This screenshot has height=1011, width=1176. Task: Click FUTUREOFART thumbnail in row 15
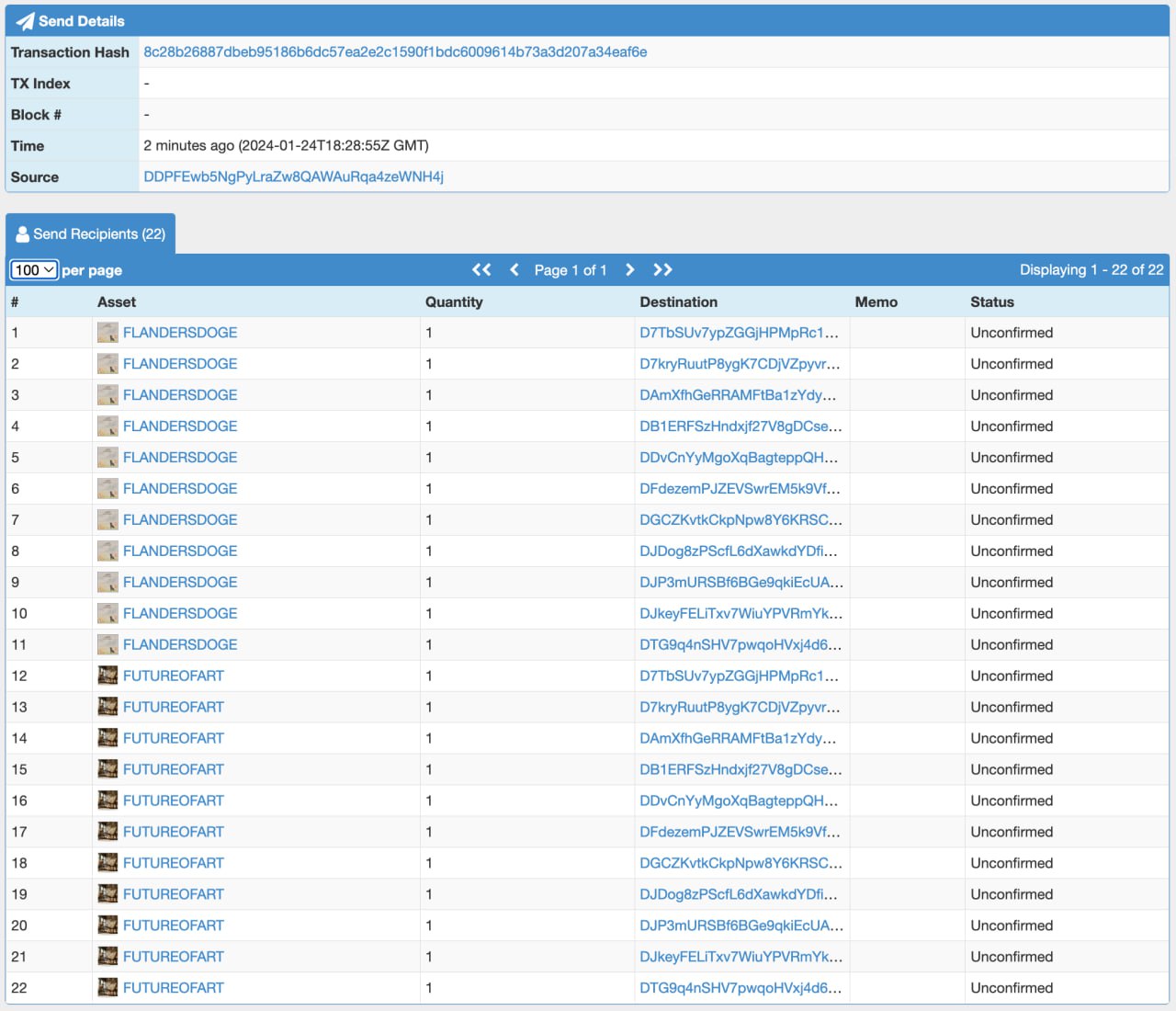(x=107, y=770)
